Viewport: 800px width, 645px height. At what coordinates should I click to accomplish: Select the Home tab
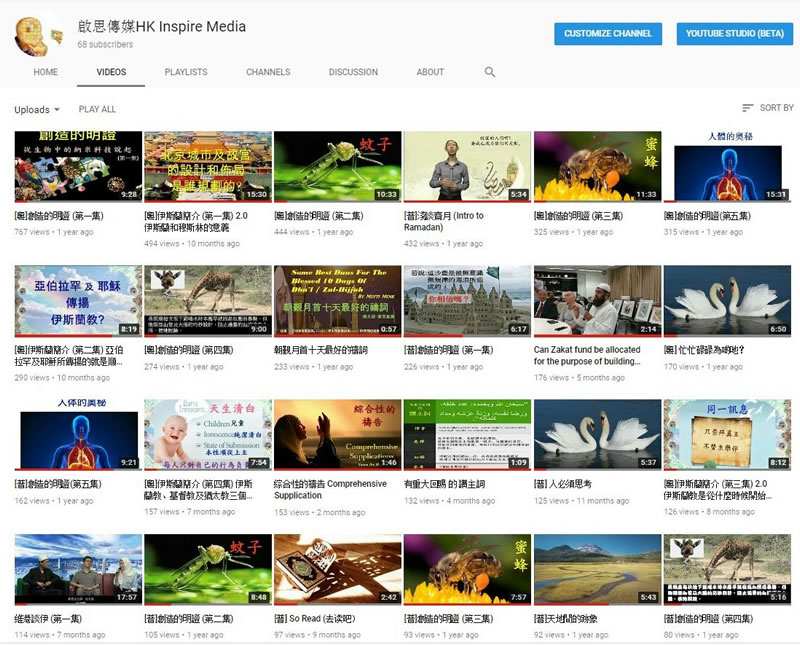point(45,72)
